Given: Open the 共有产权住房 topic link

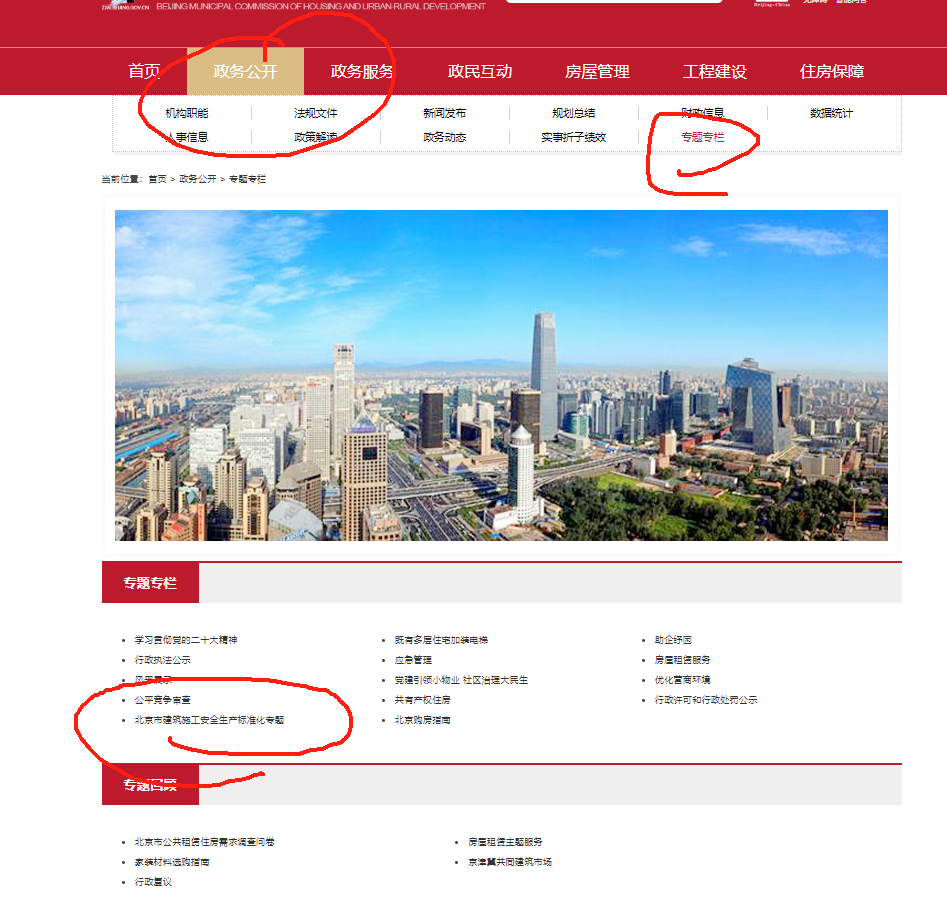Looking at the screenshot, I should (x=422, y=699).
